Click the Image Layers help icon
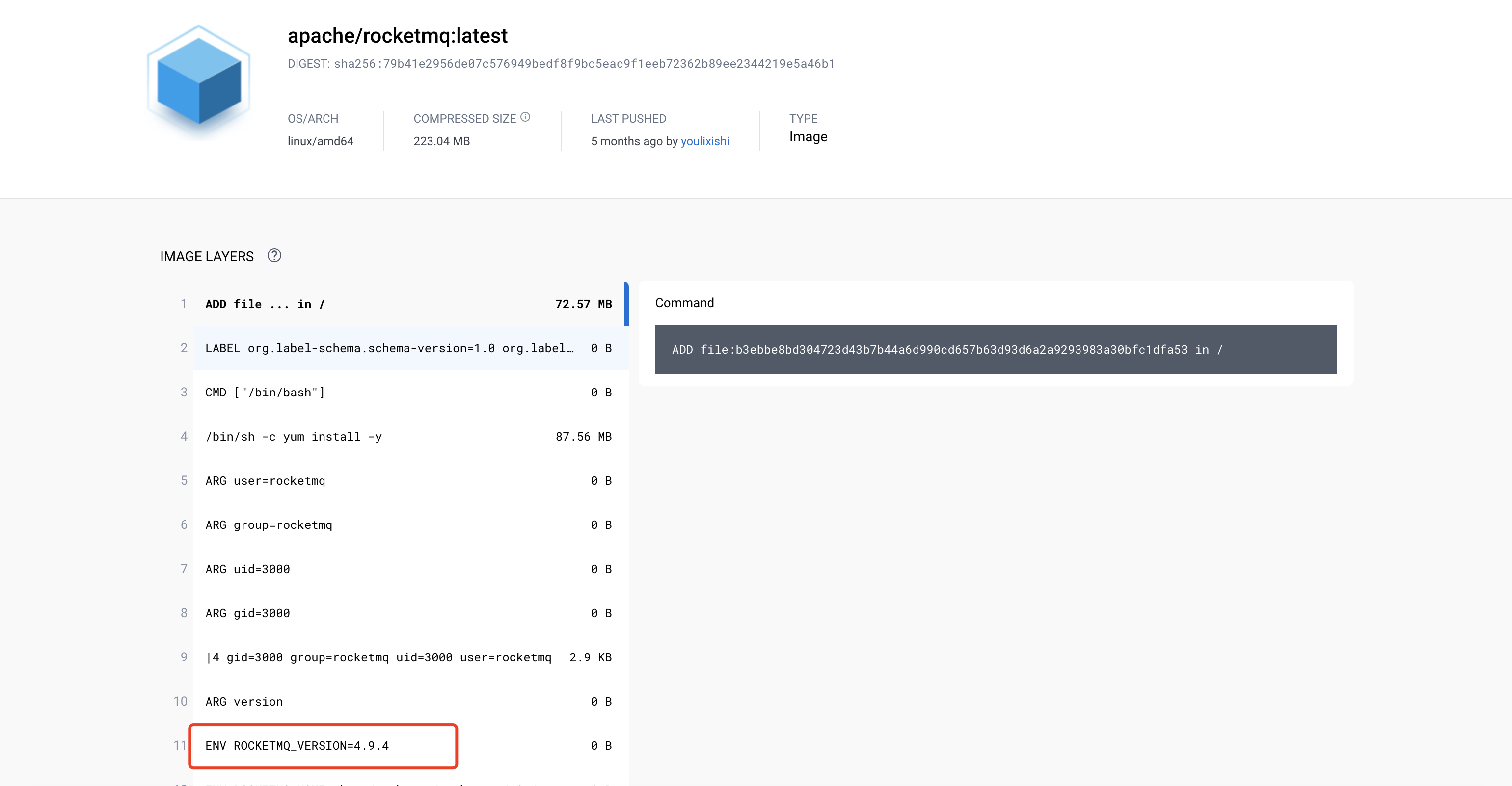 [274, 256]
